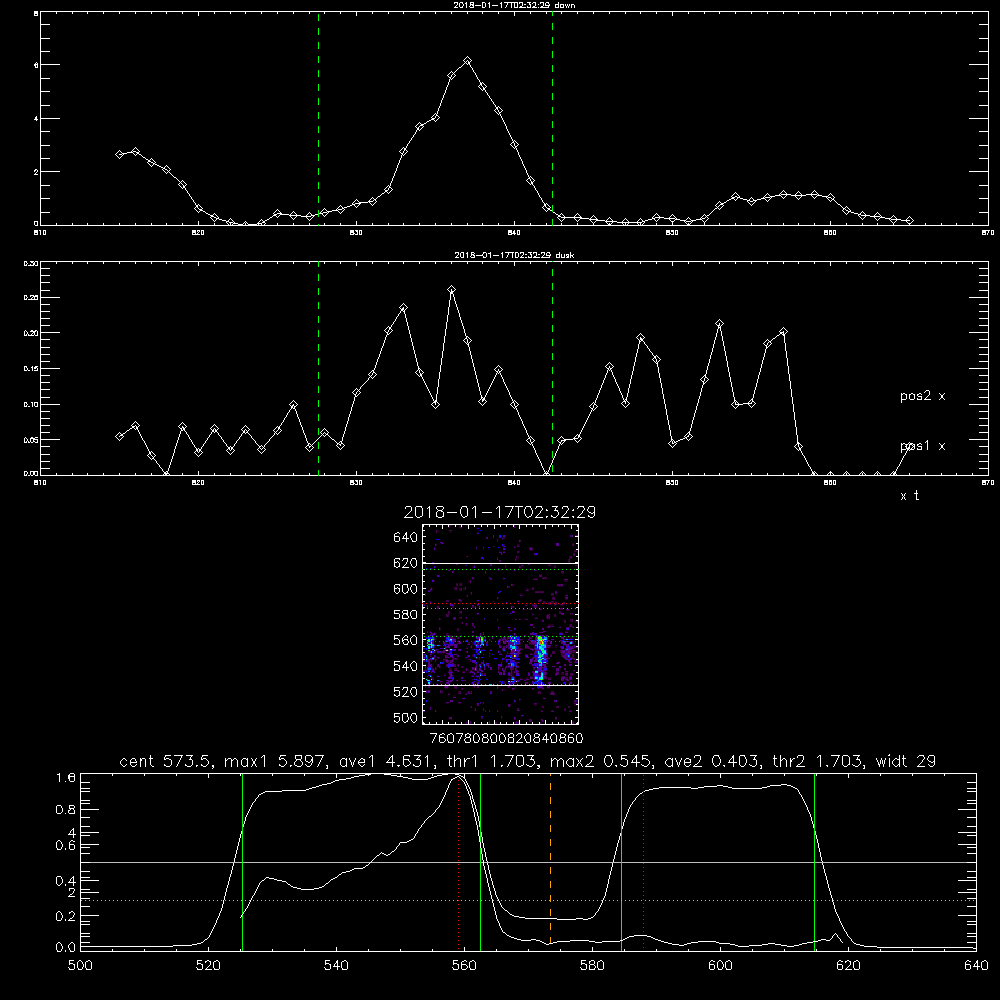Click the 'widt 29' value in the stats line
The width and height of the screenshot is (1000, 1000).
click(x=906, y=761)
